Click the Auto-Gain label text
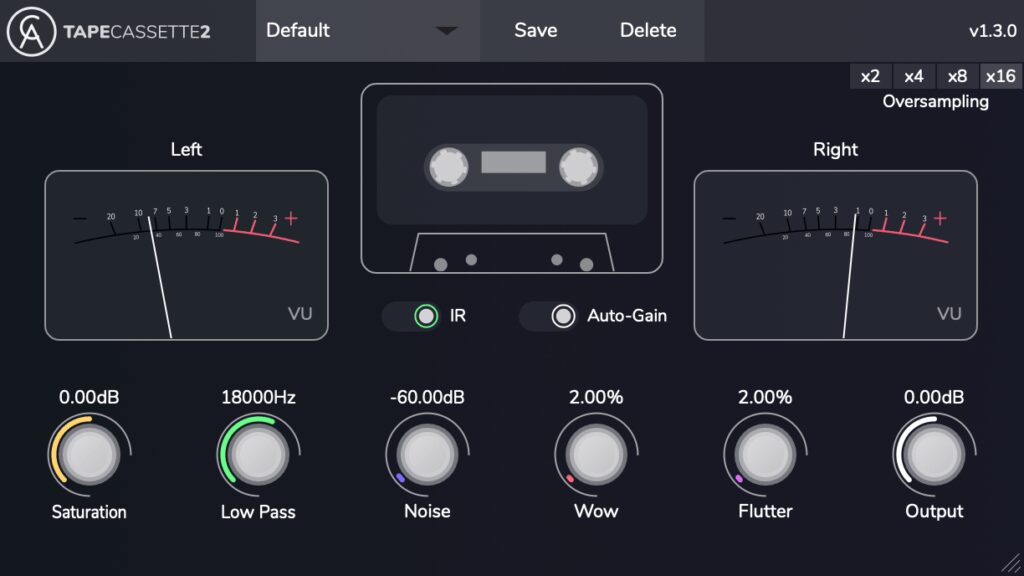The height and width of the screenshot is (576, 1024). pos(627,316)
